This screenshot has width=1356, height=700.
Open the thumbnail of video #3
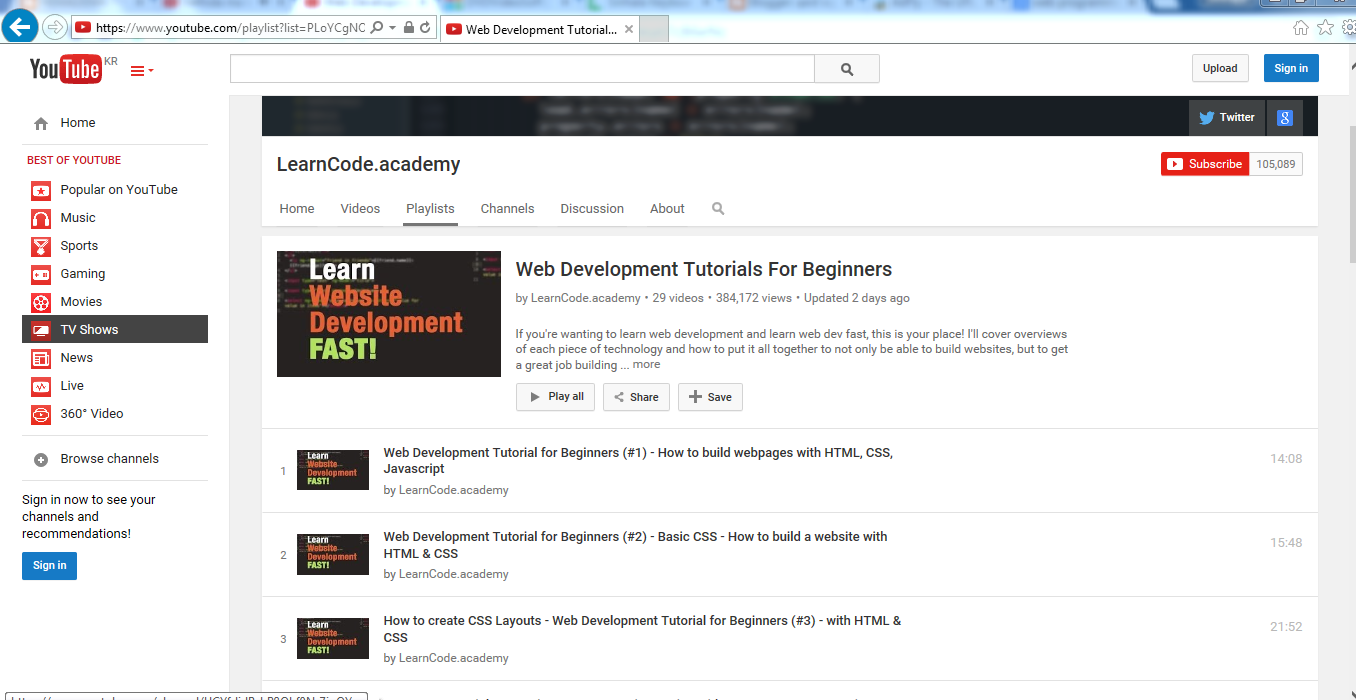click(x=333, y=638)
